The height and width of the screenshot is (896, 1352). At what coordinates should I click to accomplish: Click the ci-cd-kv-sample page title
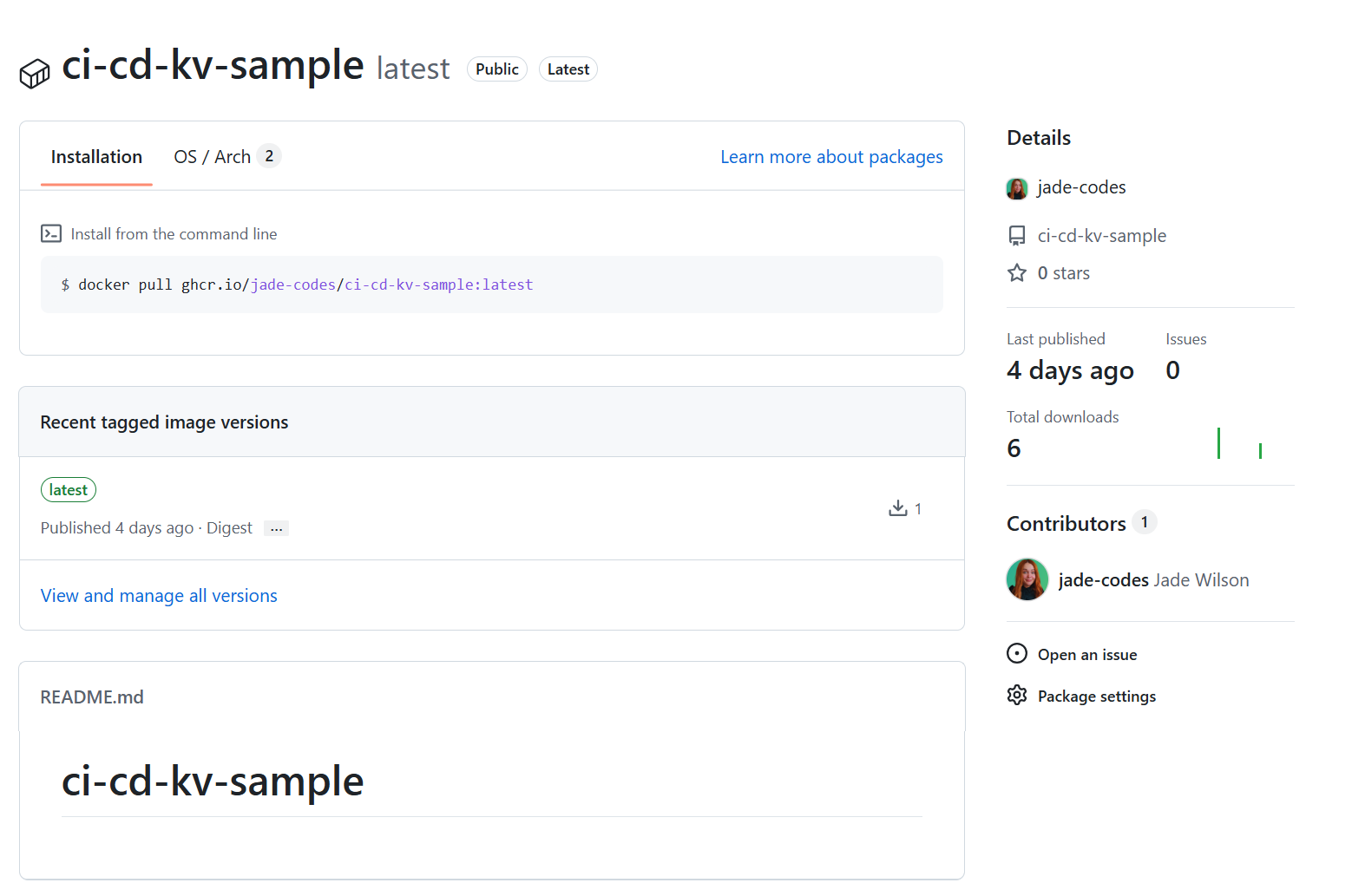[213, 66]
